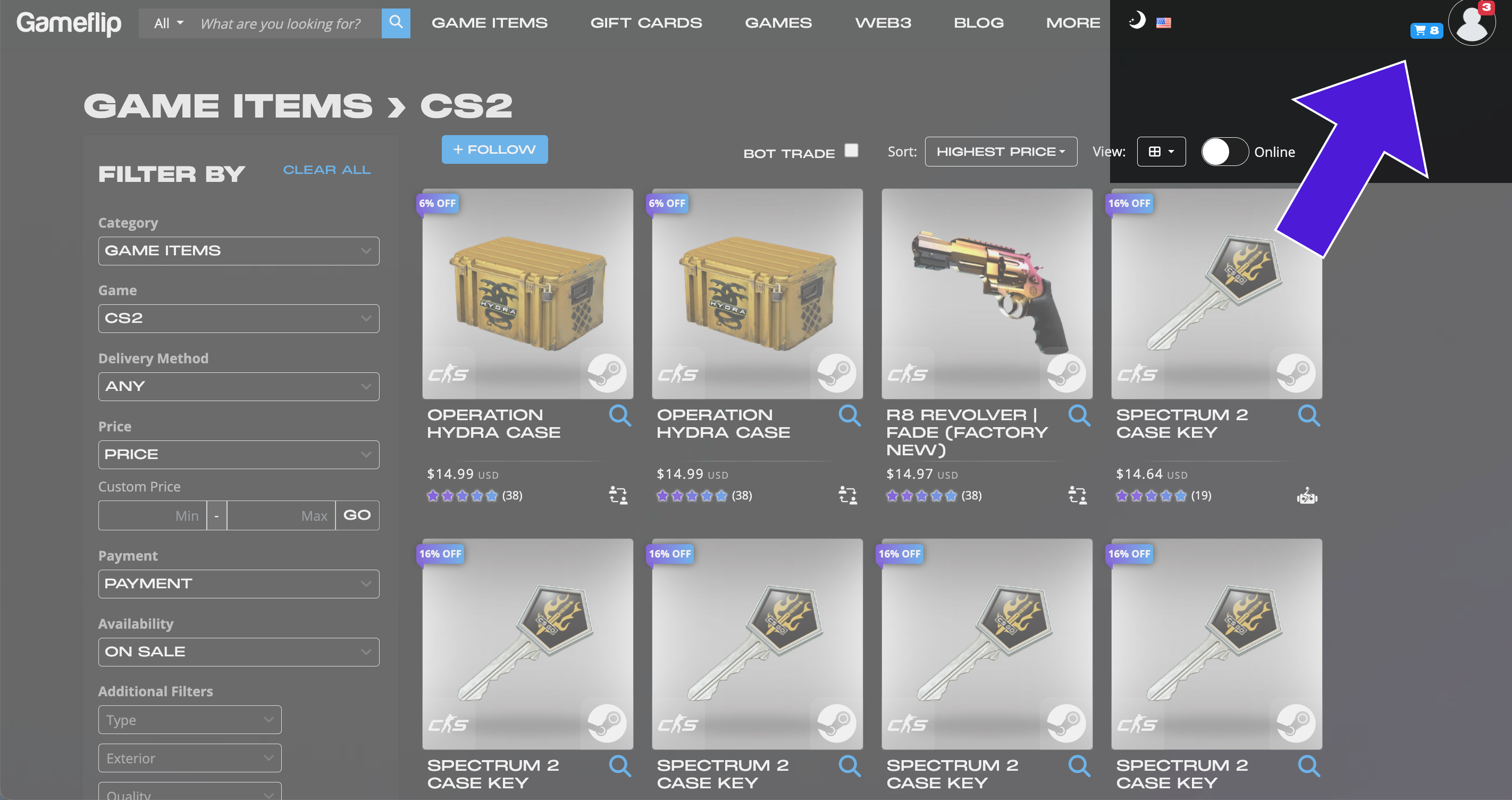Click the Clear All filters link
The height and width of the screenshot is (800, 1512).
coord(326,170)
